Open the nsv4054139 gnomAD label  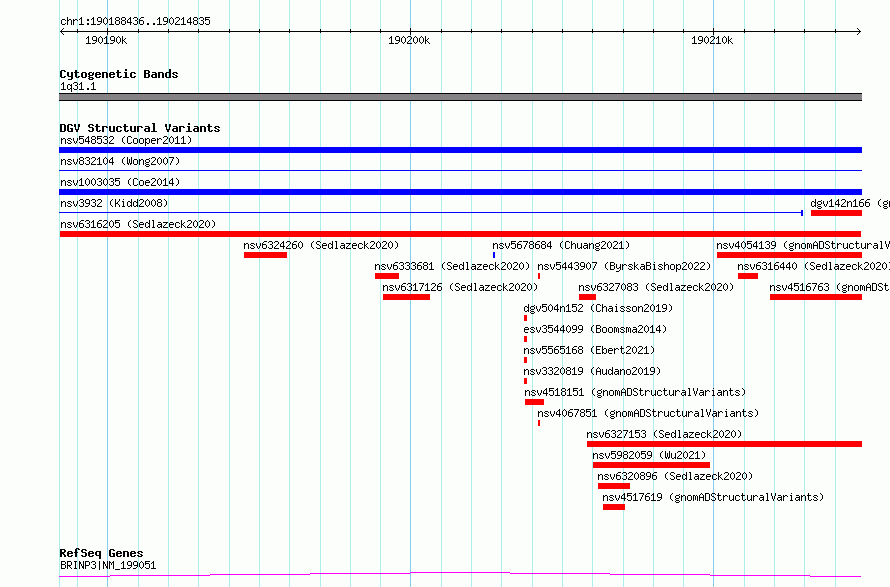[x=803, y=245]
